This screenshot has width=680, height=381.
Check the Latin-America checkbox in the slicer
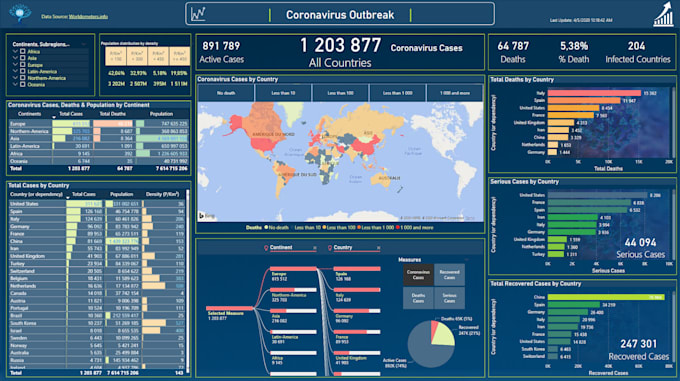23,72
